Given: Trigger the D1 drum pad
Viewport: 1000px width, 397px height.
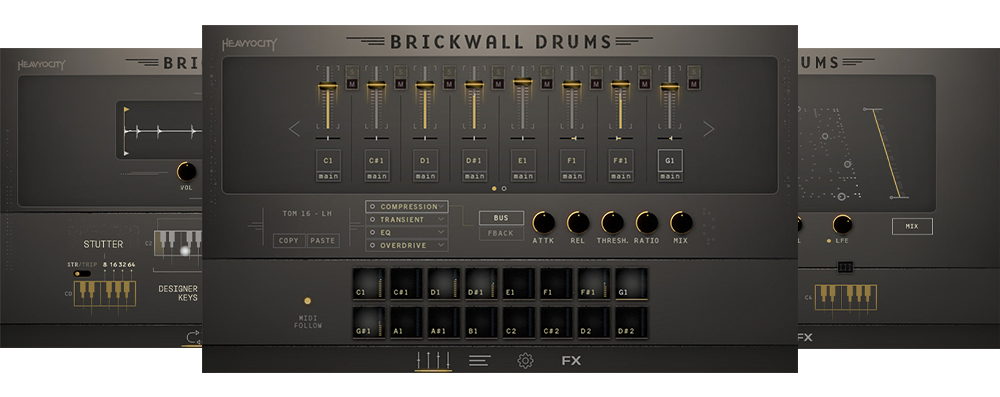Looking at the screenshot, I should (444, 284).
